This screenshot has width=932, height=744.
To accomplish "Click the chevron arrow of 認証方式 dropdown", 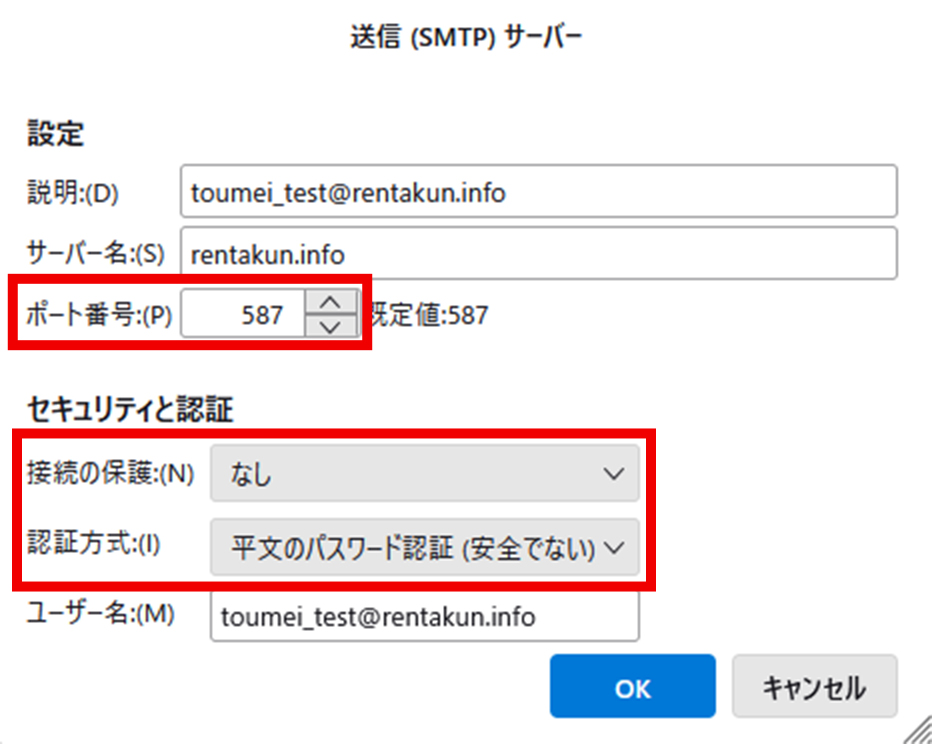I will 614,548.
